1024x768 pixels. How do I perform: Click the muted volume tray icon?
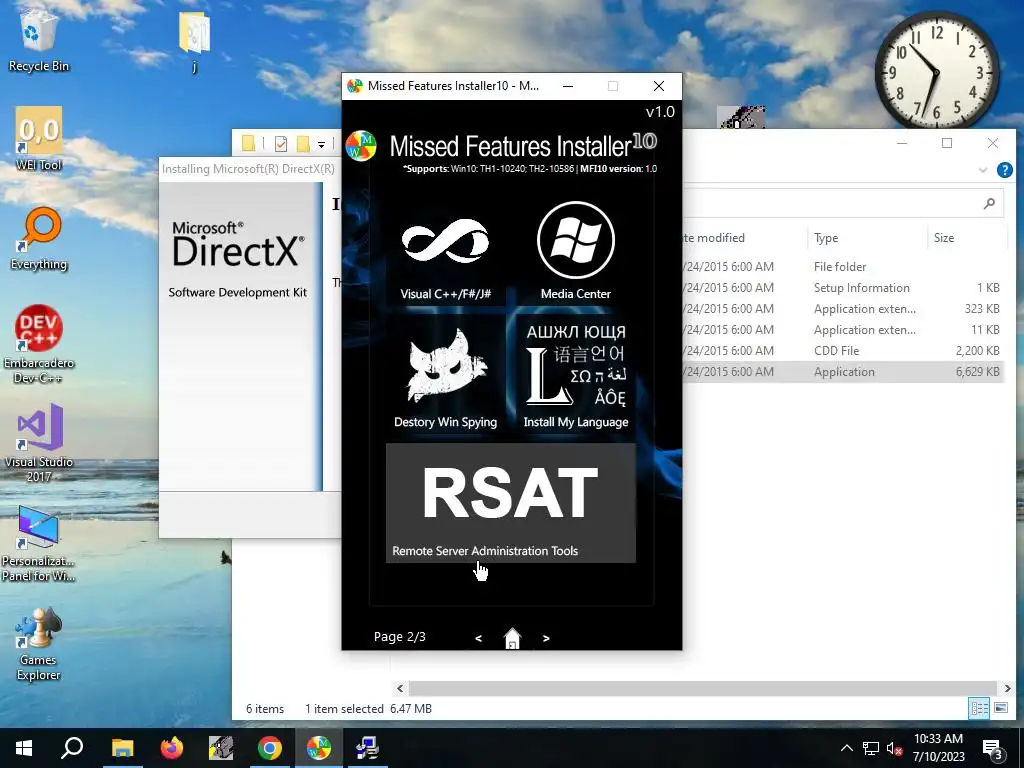(894, 748)
